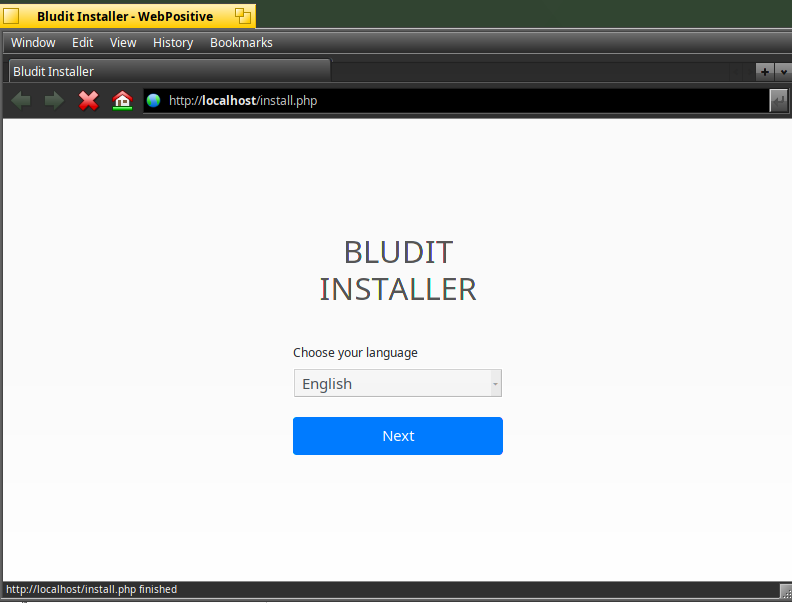
Task: Open the Bookmarks menu
Action: click(241, 42)
